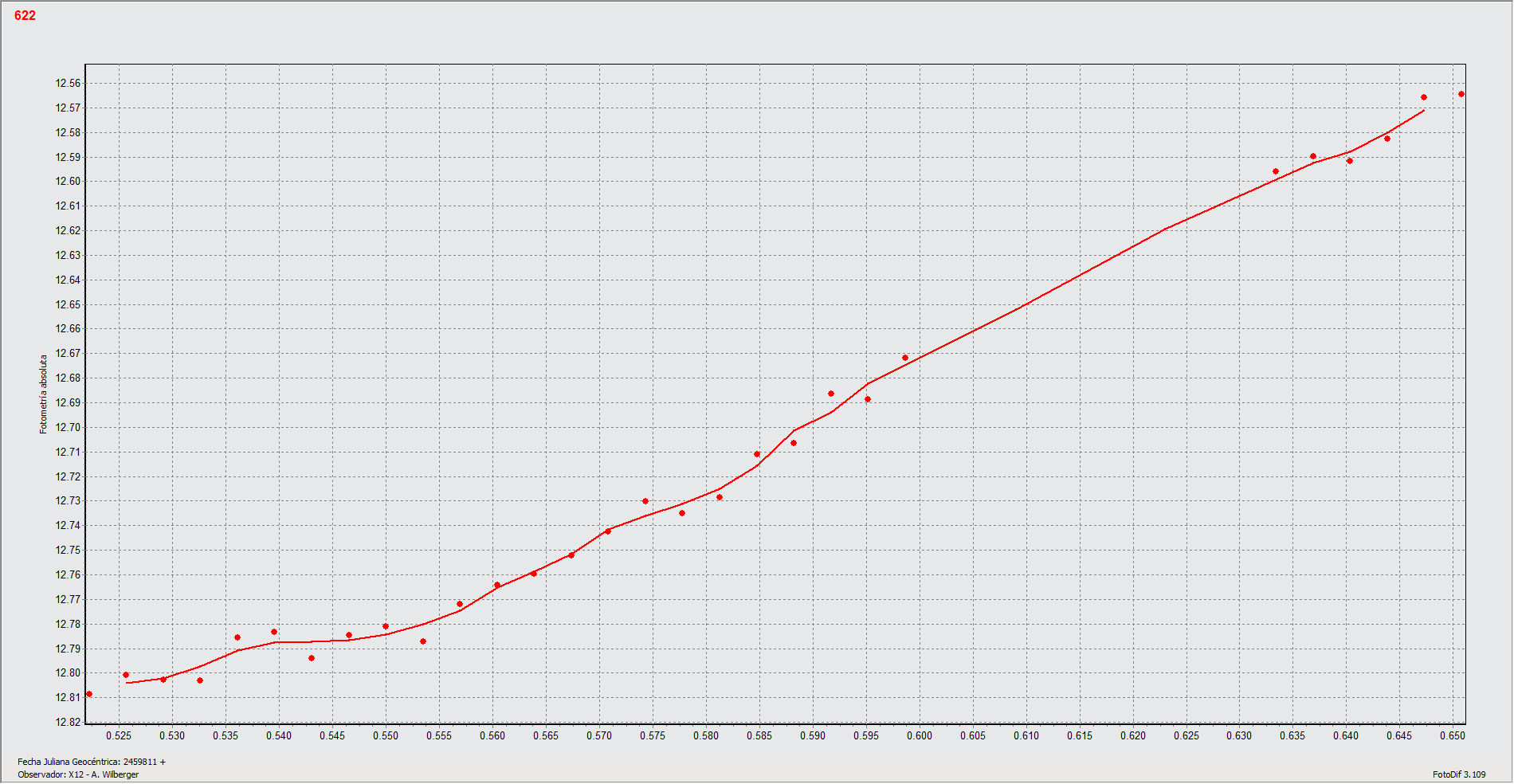Click the "FotoDif 3.109" version label
1514x784 pixels.
1459,774
